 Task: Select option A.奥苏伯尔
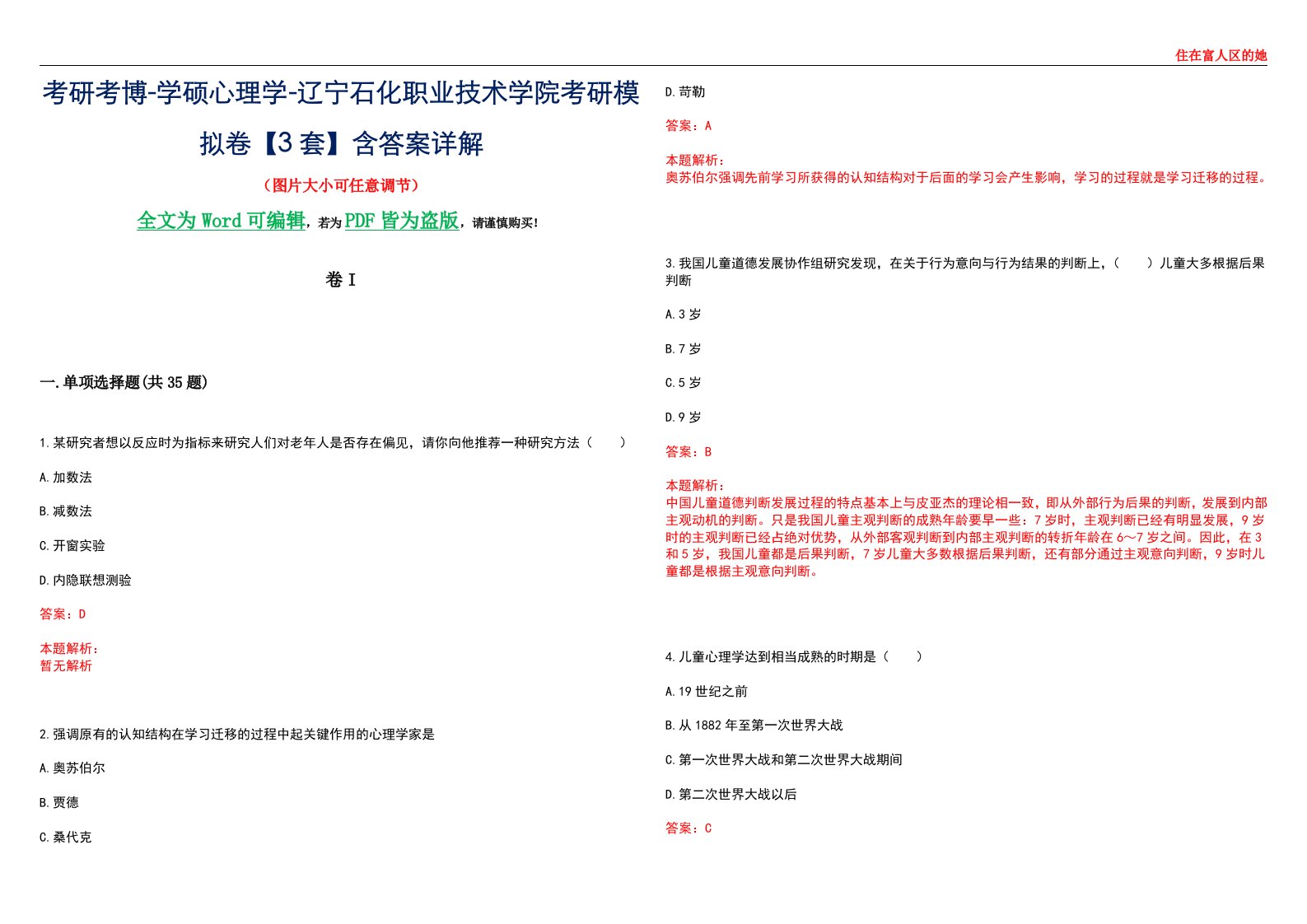click(72, 768)
